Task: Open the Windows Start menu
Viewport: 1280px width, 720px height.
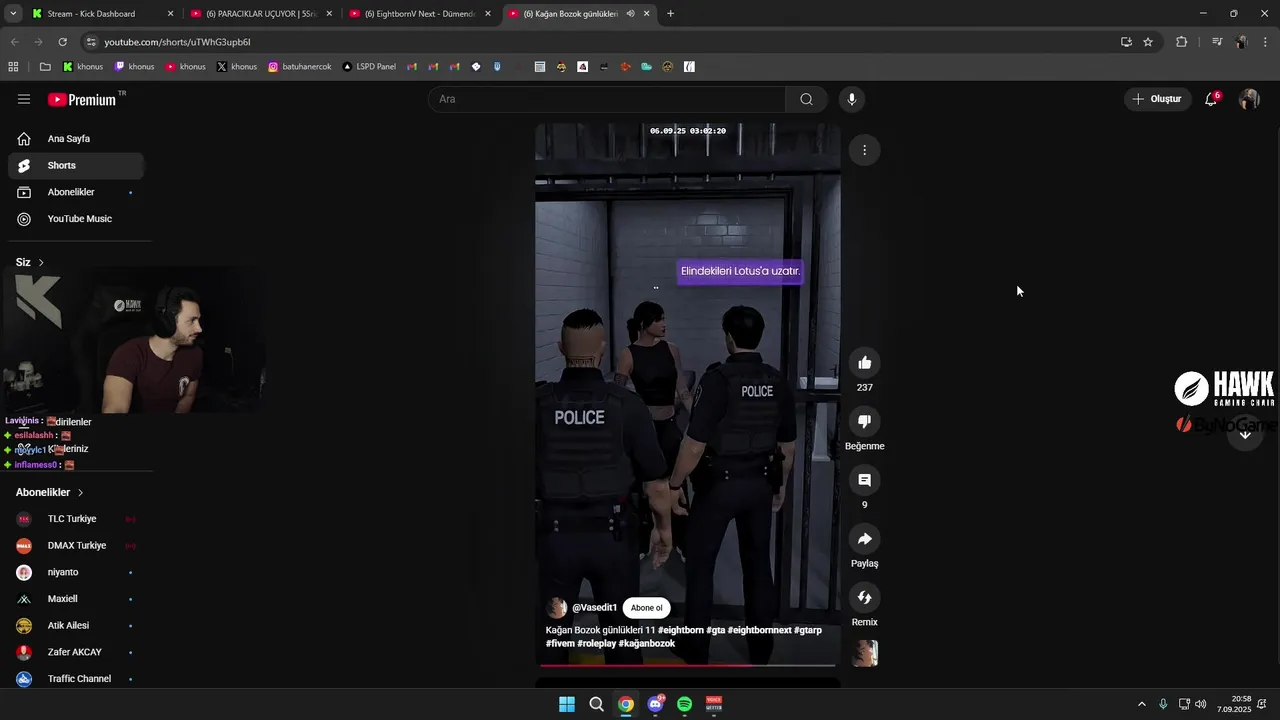Action: (567, 704)
